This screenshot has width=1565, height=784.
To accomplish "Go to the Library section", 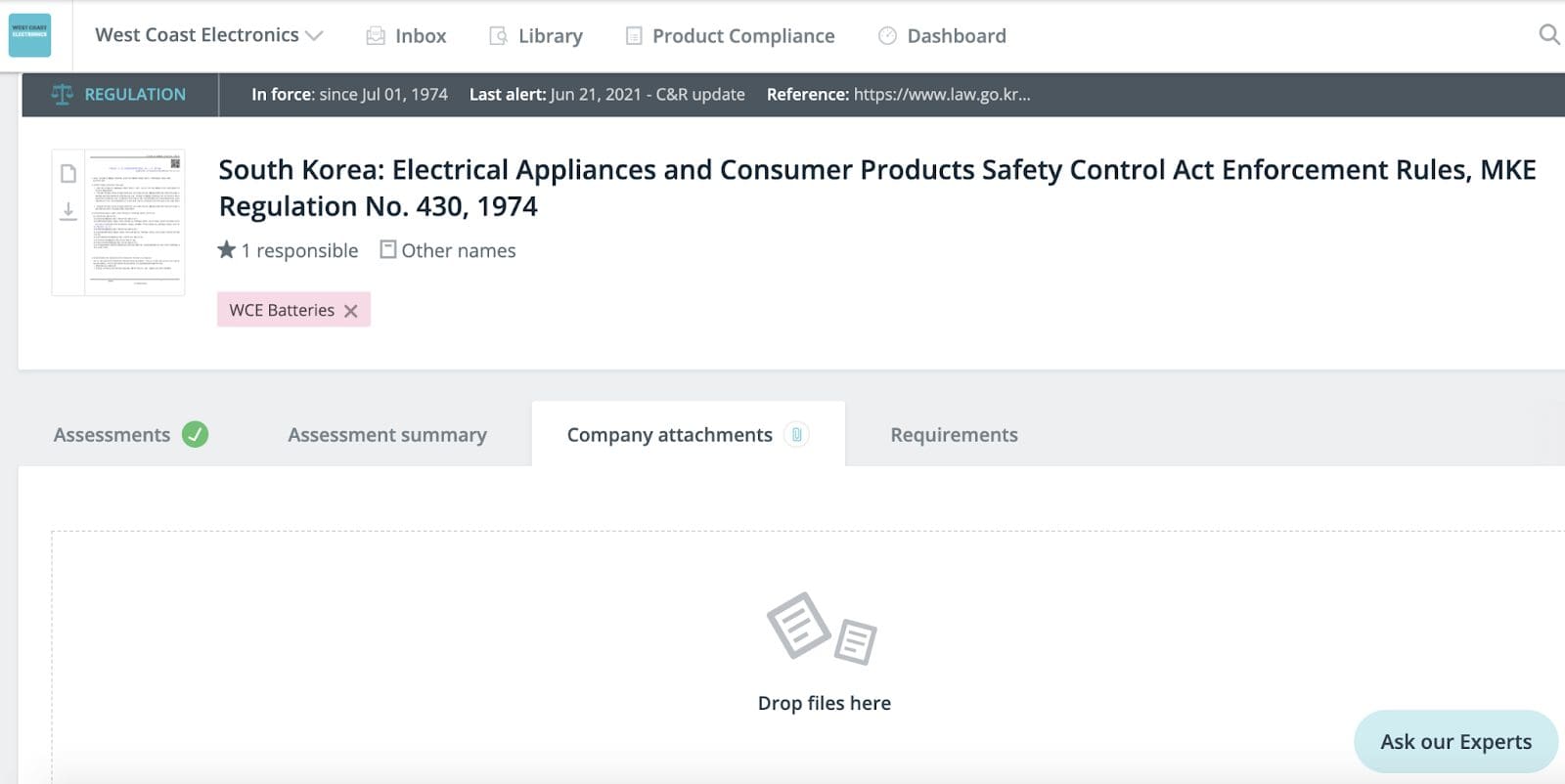I will point(535,36).
